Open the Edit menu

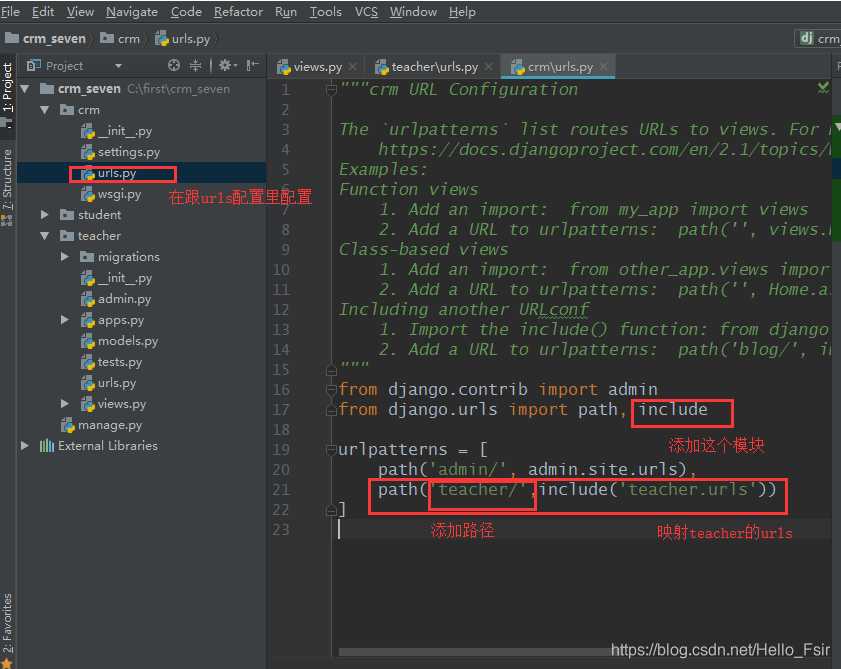pos(43,11)
